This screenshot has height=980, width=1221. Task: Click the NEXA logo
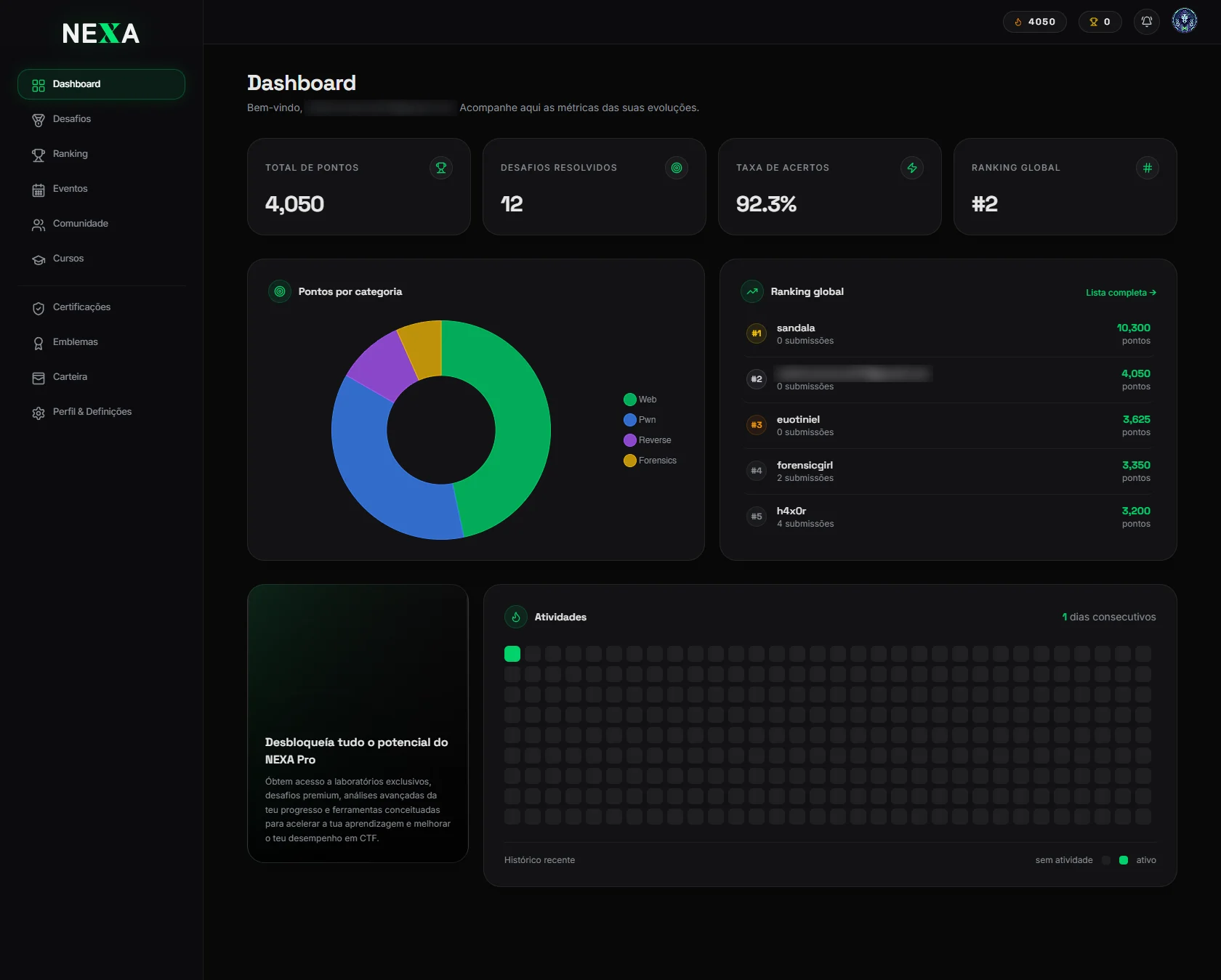(x=101, y=33)
